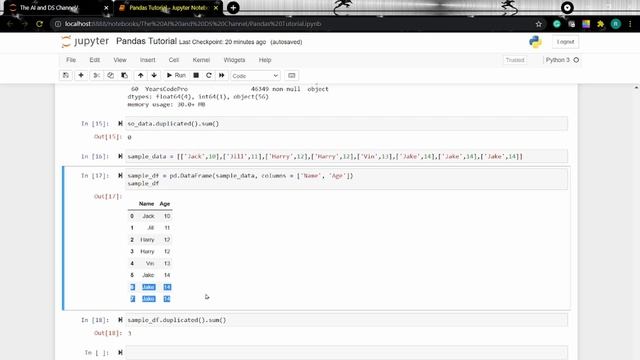Click the Jack name cell
640x360 pixels.
[148, 216]
